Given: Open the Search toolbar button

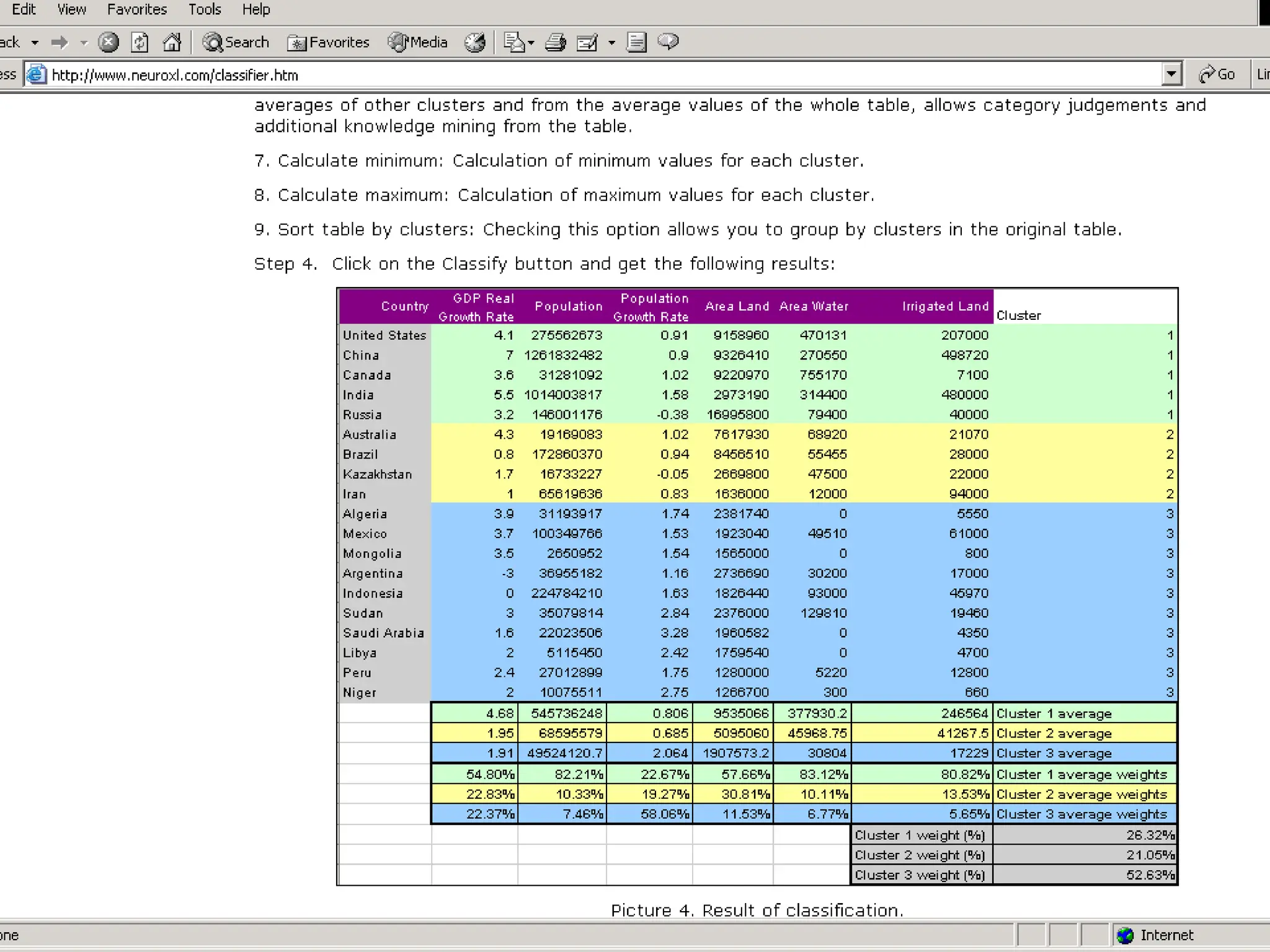Looking at the screenshot, I should pos(236,42).
